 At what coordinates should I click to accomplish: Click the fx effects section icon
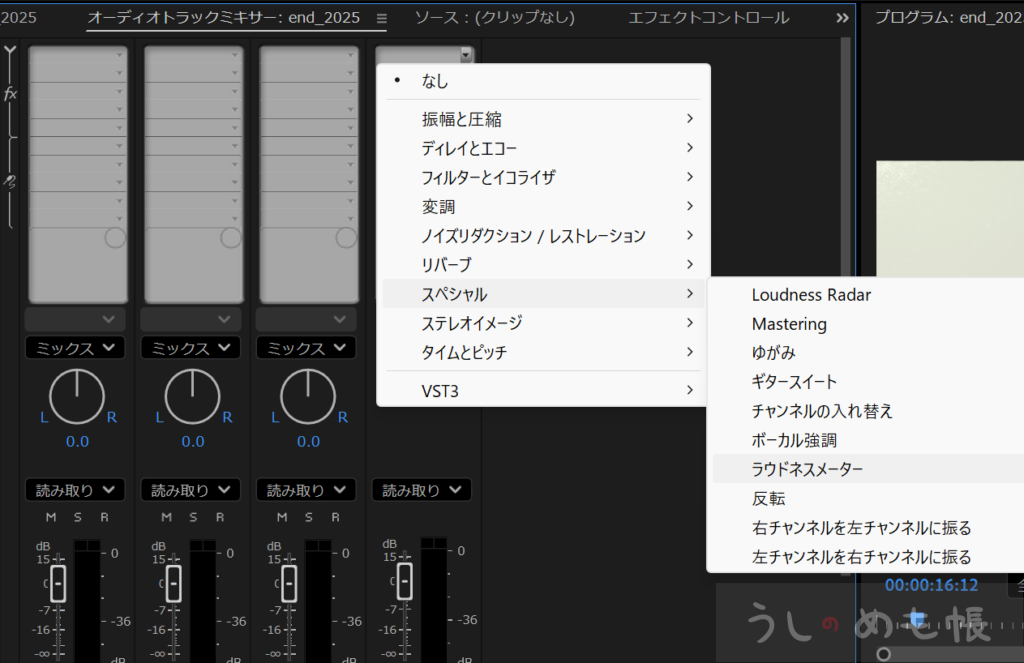click(10, 94)
